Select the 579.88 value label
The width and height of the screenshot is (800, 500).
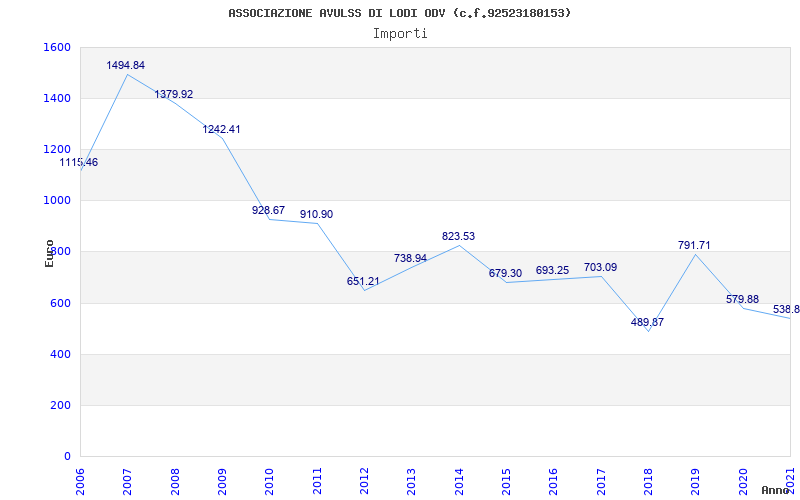(742, 300)
